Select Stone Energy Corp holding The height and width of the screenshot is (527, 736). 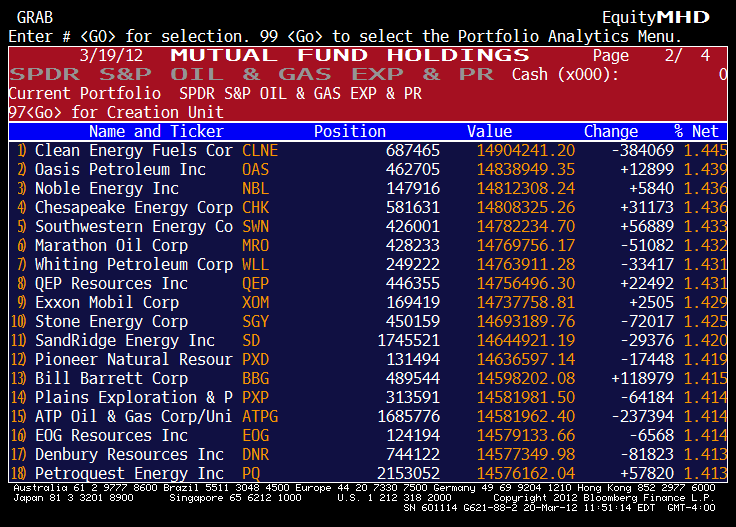pyautogui.click(x=368, y=321)
